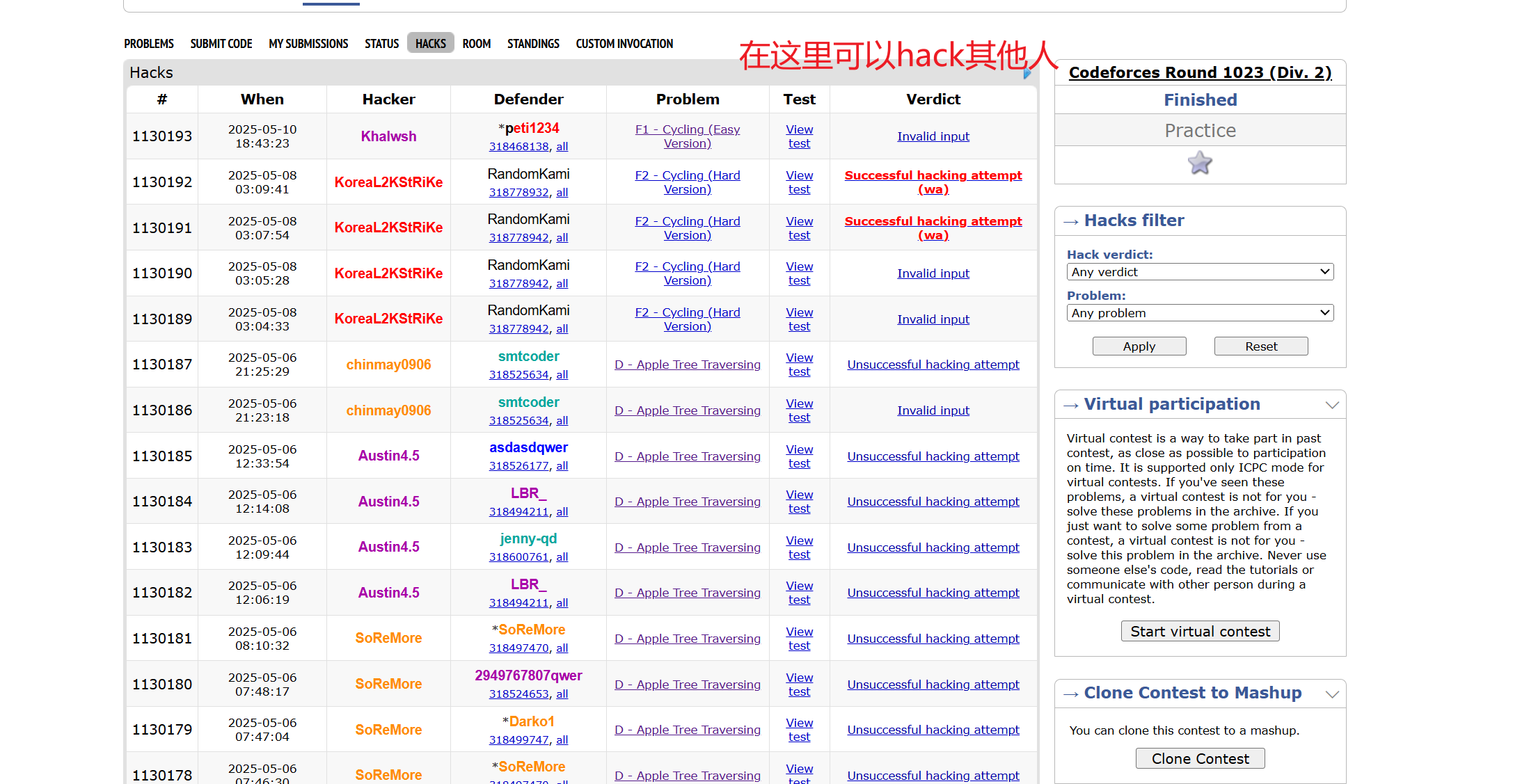The width and height of the screenshot is (1529, 784).
Task: Open the CUSTOM INVOCATION tab
Action: coord(624,43)
